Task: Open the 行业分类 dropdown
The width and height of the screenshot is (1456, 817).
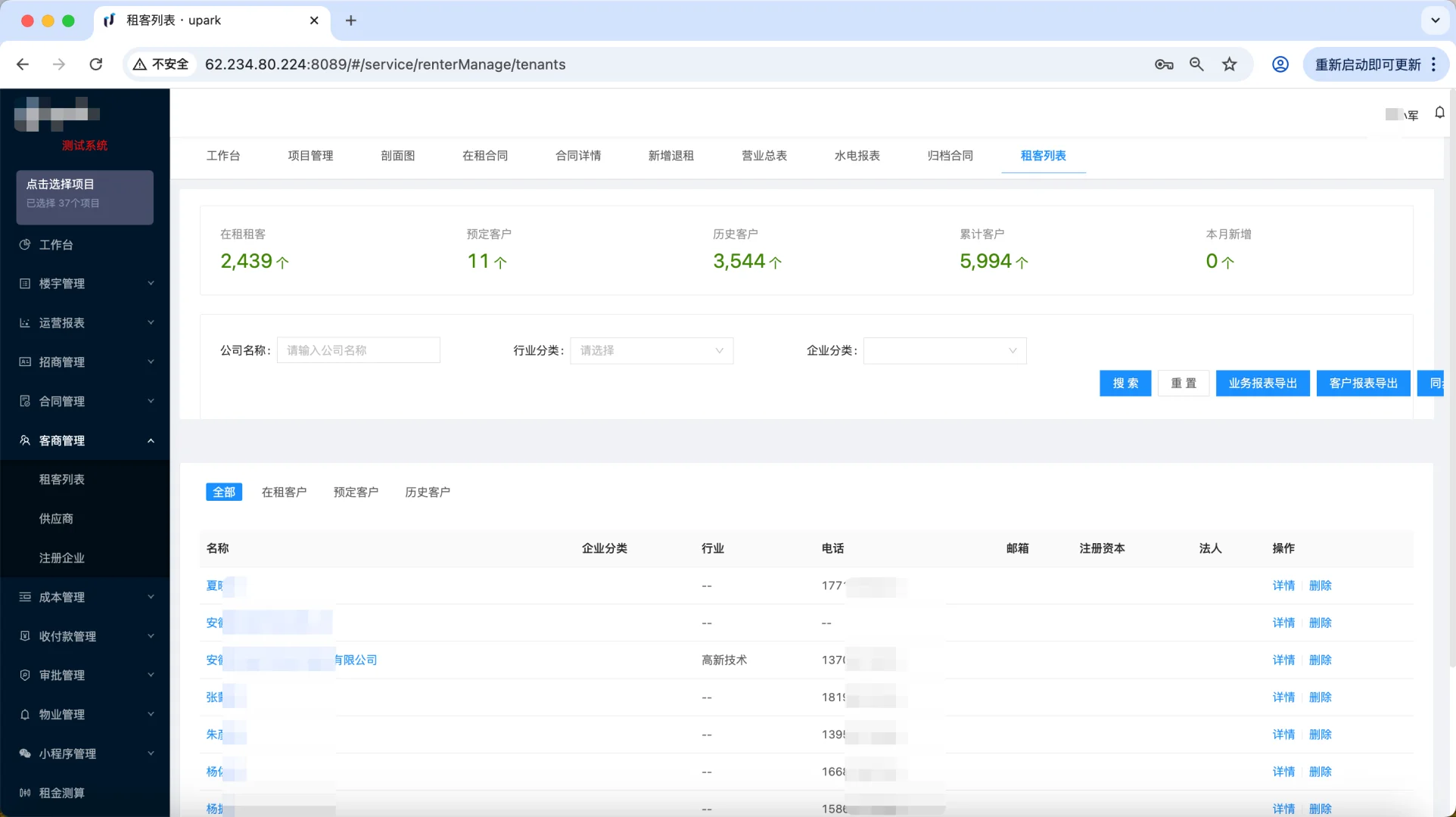Action: [x=651, y=350]
